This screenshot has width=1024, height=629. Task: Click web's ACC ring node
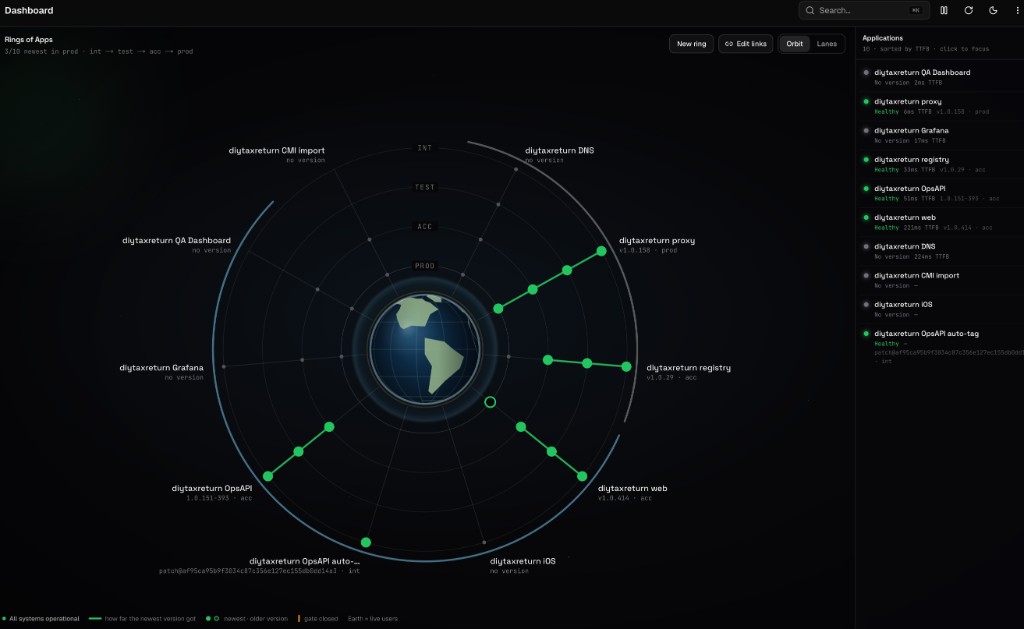pos(520,427)
